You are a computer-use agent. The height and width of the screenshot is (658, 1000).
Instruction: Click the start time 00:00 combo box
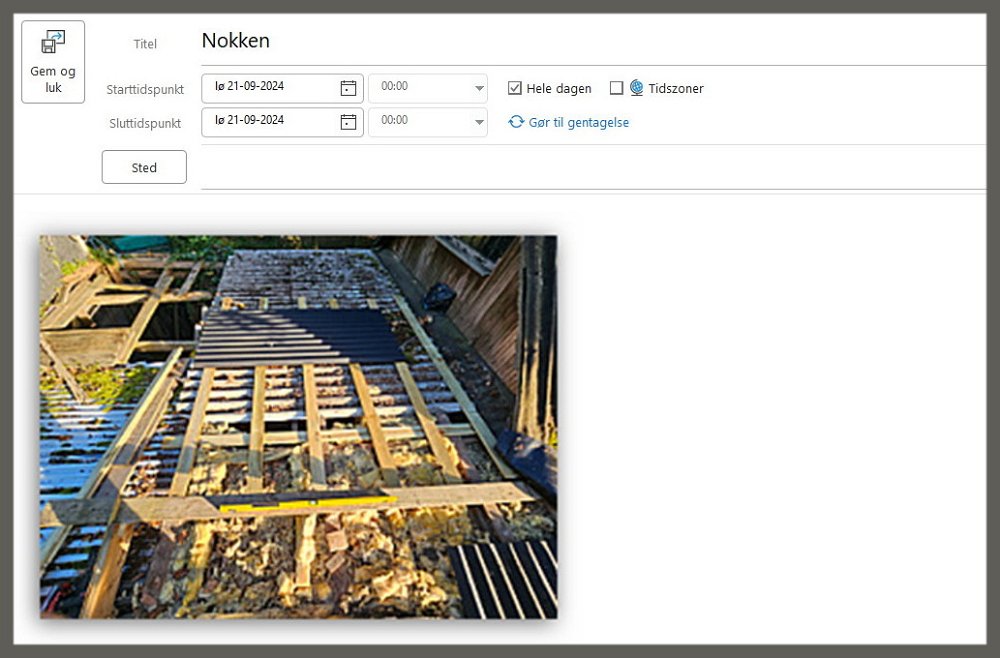click(x=418, y=88)
